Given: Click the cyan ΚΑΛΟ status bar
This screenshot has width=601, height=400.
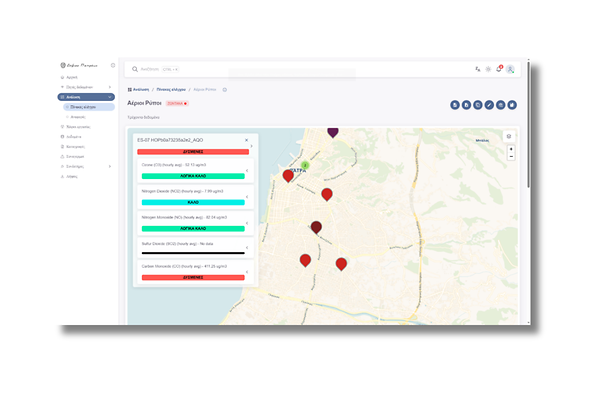Looking at the screenshot, I should tap(193, 202).
